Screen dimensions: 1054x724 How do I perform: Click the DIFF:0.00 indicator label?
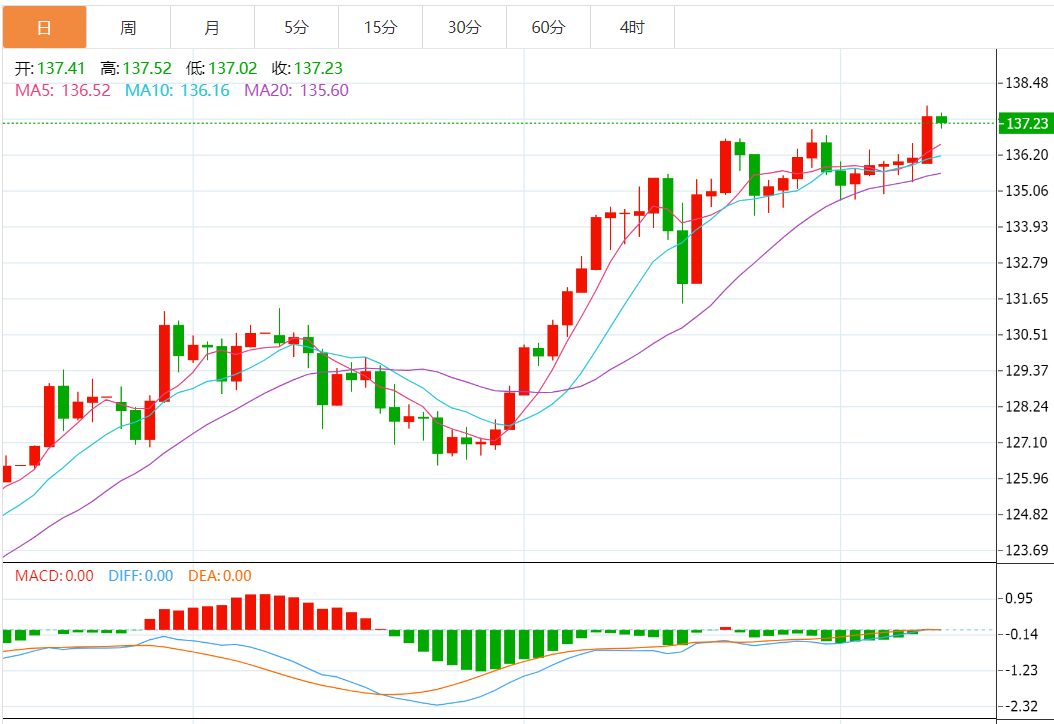click(141, 575)
